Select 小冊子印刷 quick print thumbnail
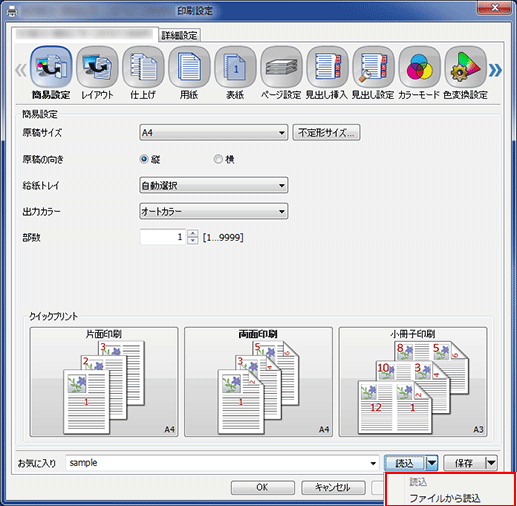Image resolution: width=517 pixels, height=506 pixels. pyautogui.click(x=413, y=382)
